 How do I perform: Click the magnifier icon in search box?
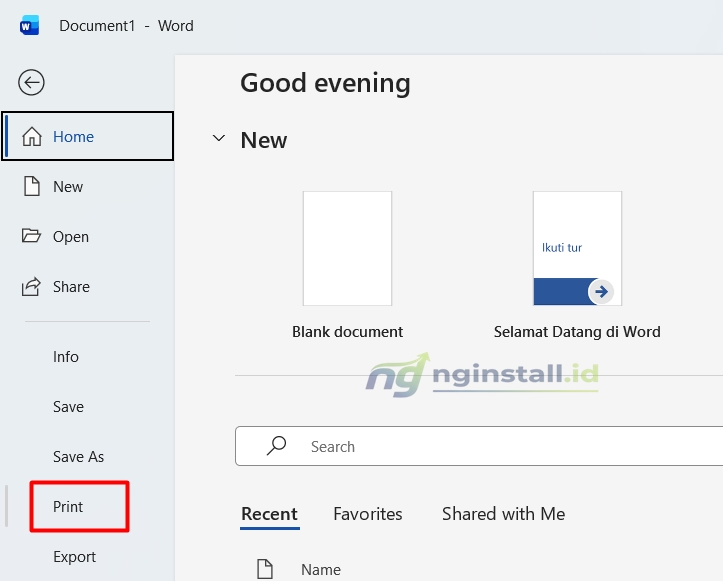(276, 446)
